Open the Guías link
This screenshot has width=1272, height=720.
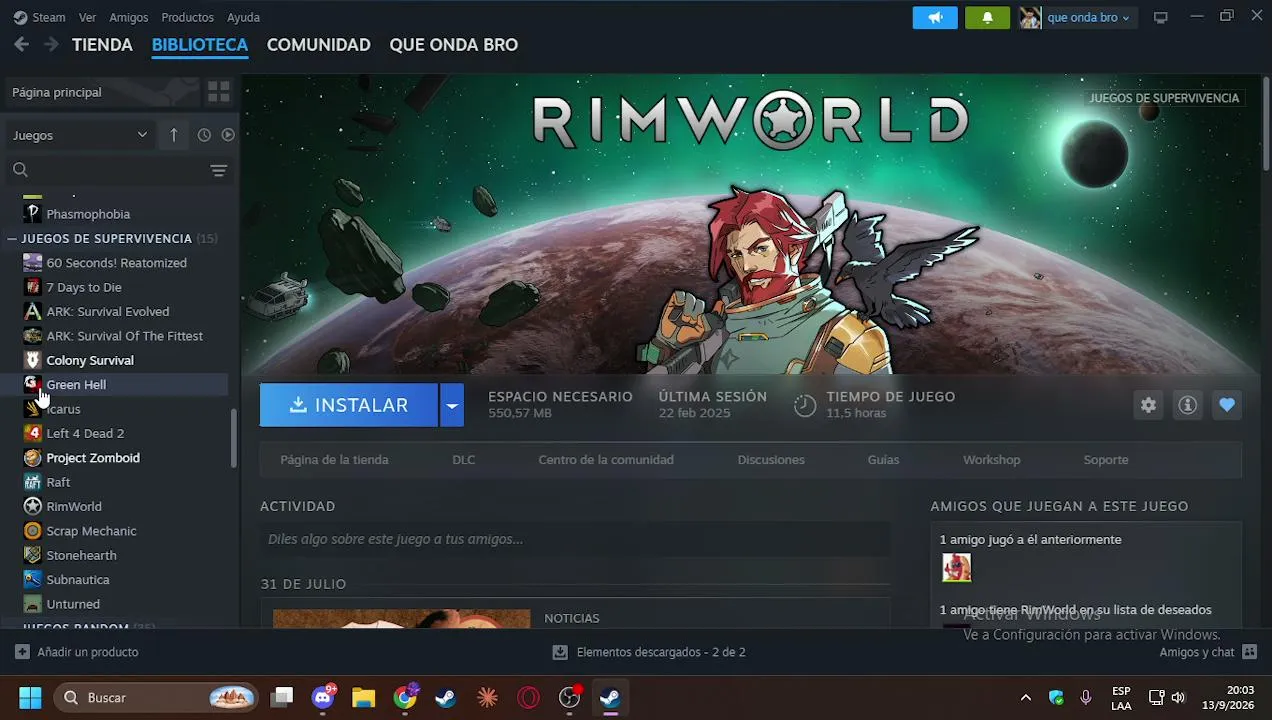tap(883, 460)
